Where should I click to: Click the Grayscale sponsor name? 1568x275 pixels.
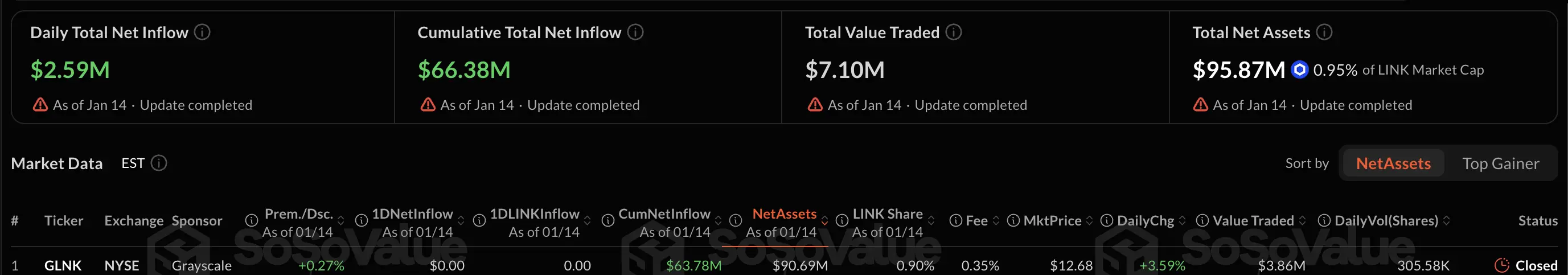pos(202,266)
